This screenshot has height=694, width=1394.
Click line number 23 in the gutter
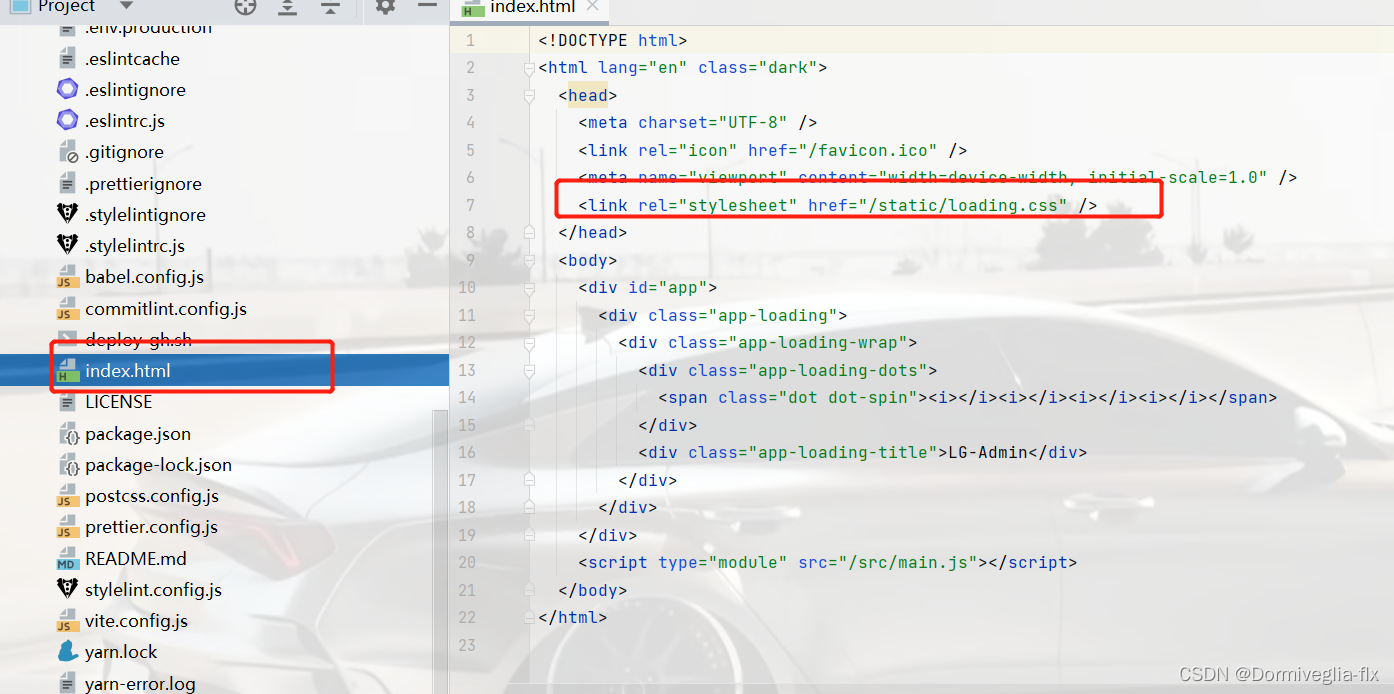coord(467,645)
